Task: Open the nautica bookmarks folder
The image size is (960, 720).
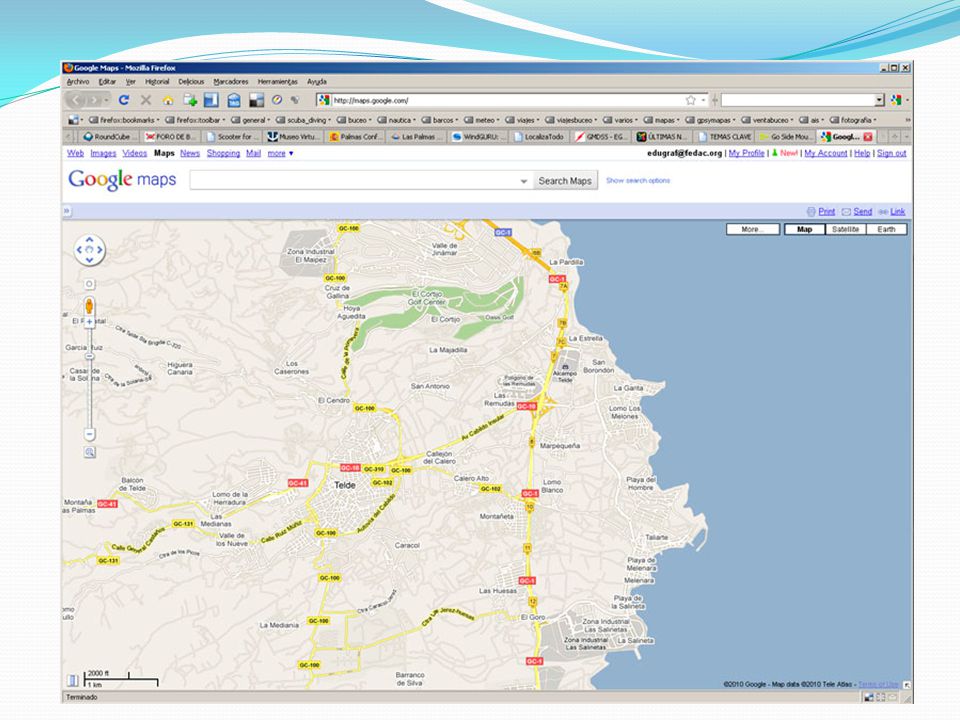Action: tap(396, 120)
